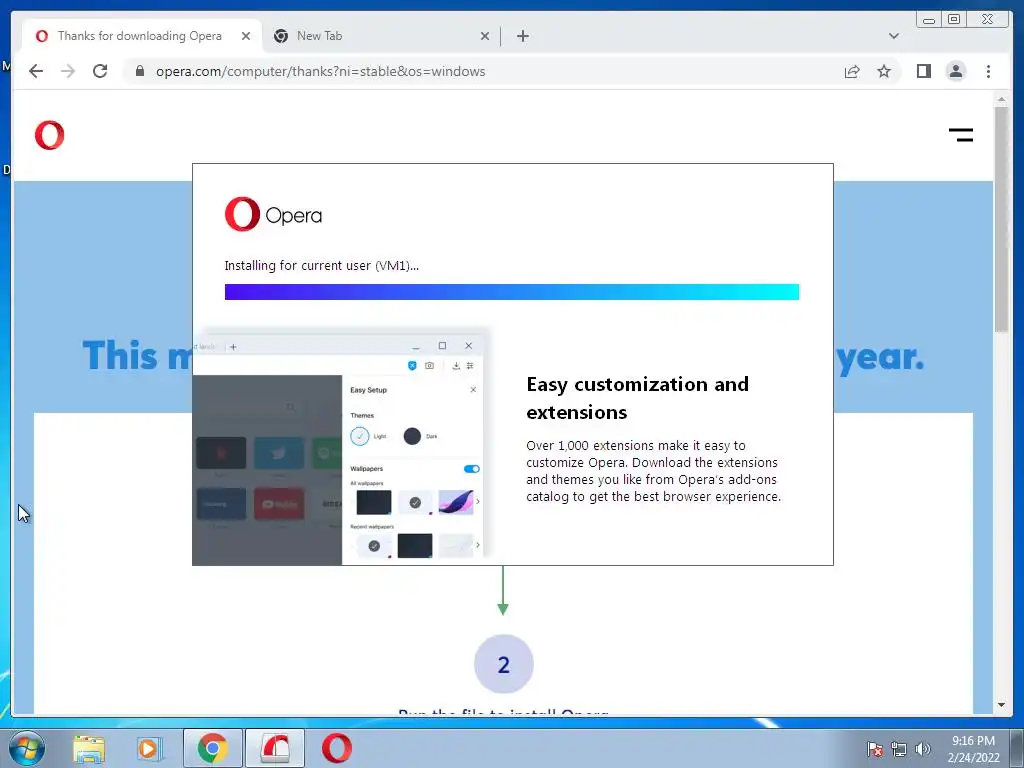The image size is (1024, 768).
Task: Click the vertical scrollbar thumb
Action: click(1001, 219)
